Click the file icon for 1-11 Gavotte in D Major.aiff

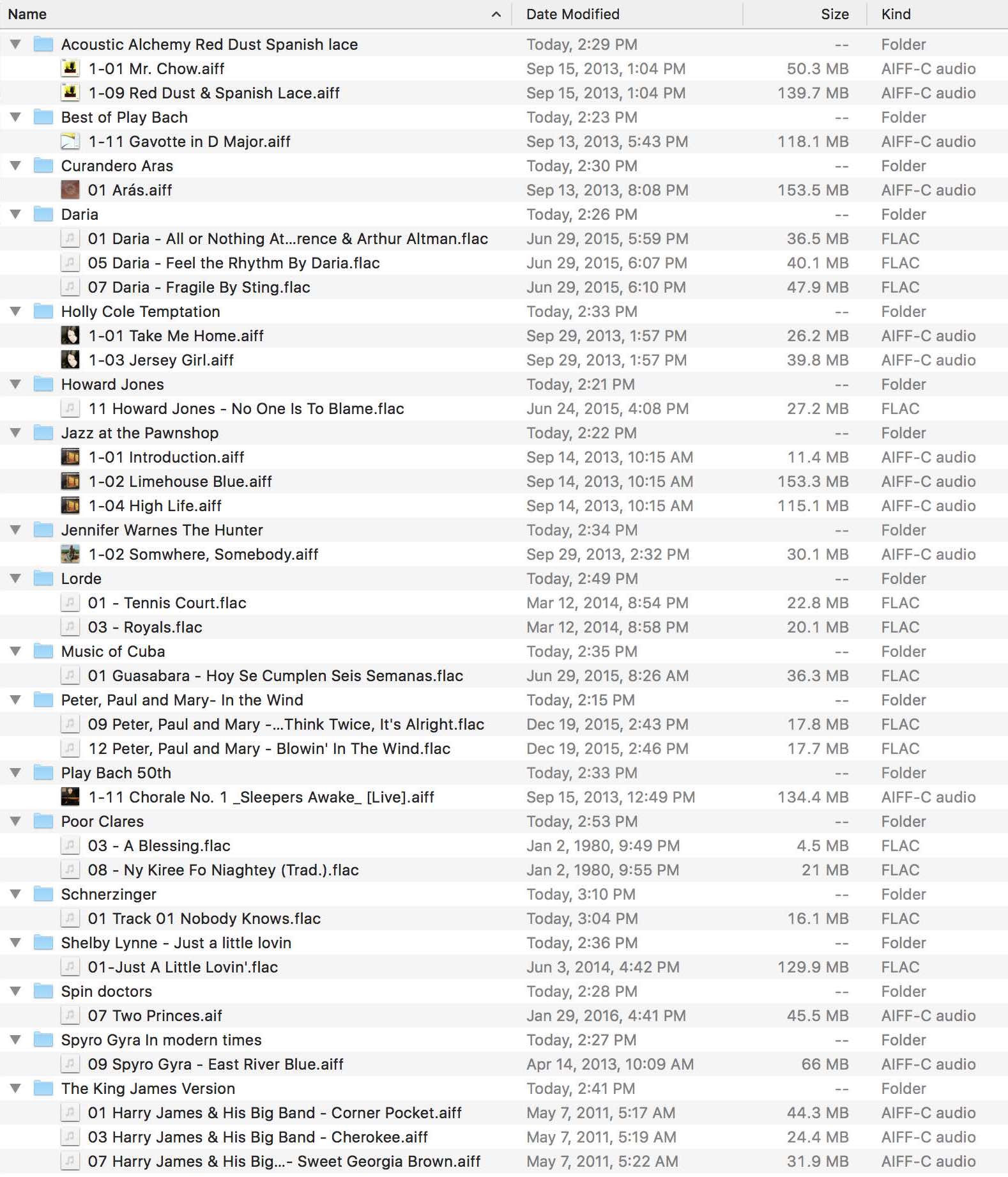[x=70, y=141]
